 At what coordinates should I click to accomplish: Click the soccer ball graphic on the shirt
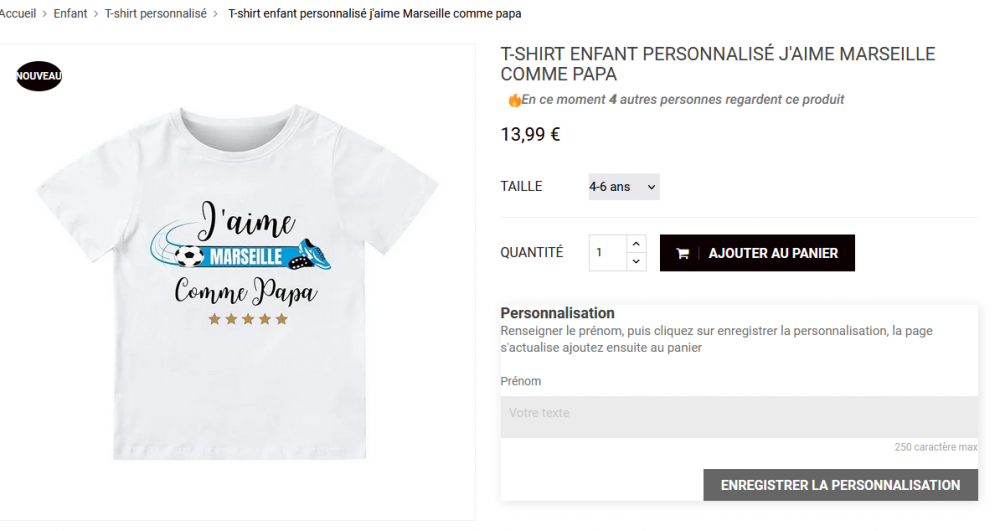point(189,256)
